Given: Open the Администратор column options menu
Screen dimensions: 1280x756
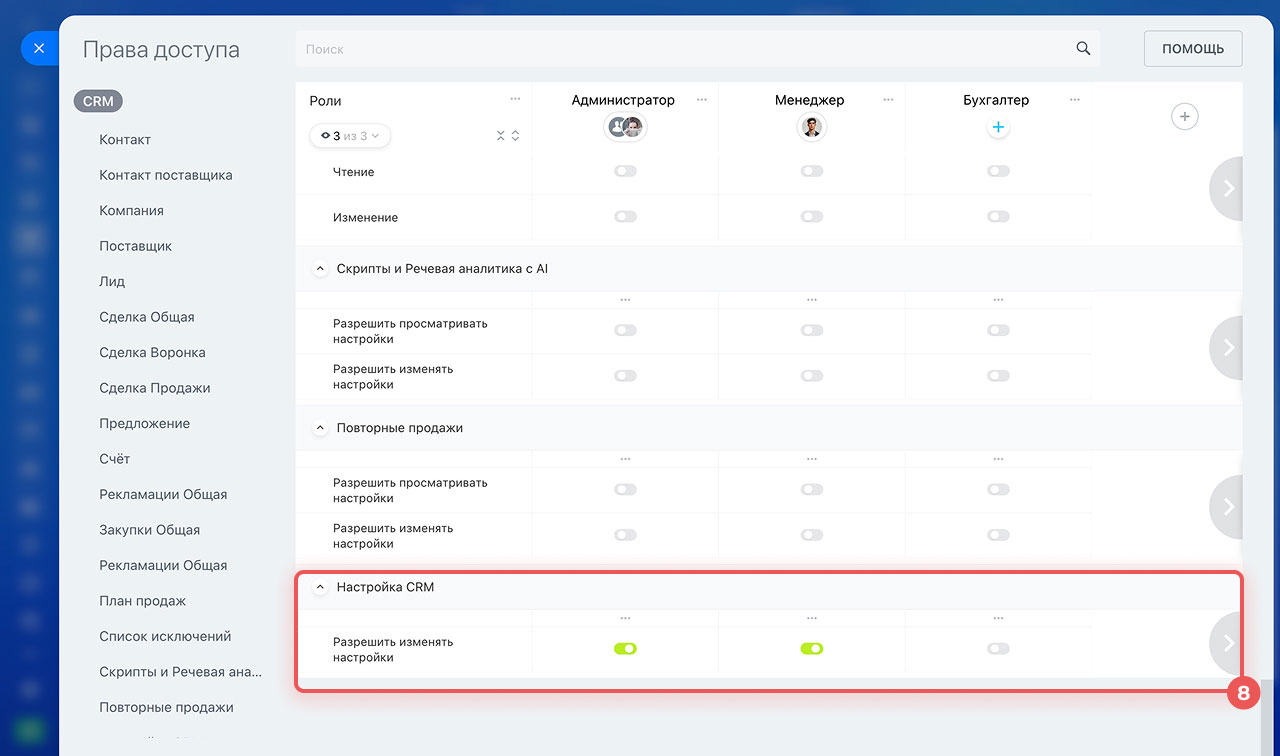Looking at the screenshot, I should click(702, 100).
